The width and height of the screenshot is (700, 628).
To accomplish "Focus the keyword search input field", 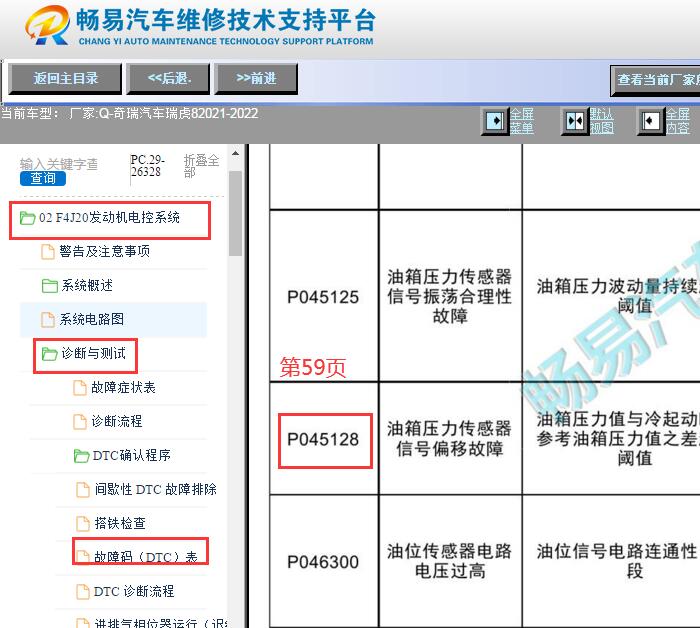I will click(x=58, y=164).
